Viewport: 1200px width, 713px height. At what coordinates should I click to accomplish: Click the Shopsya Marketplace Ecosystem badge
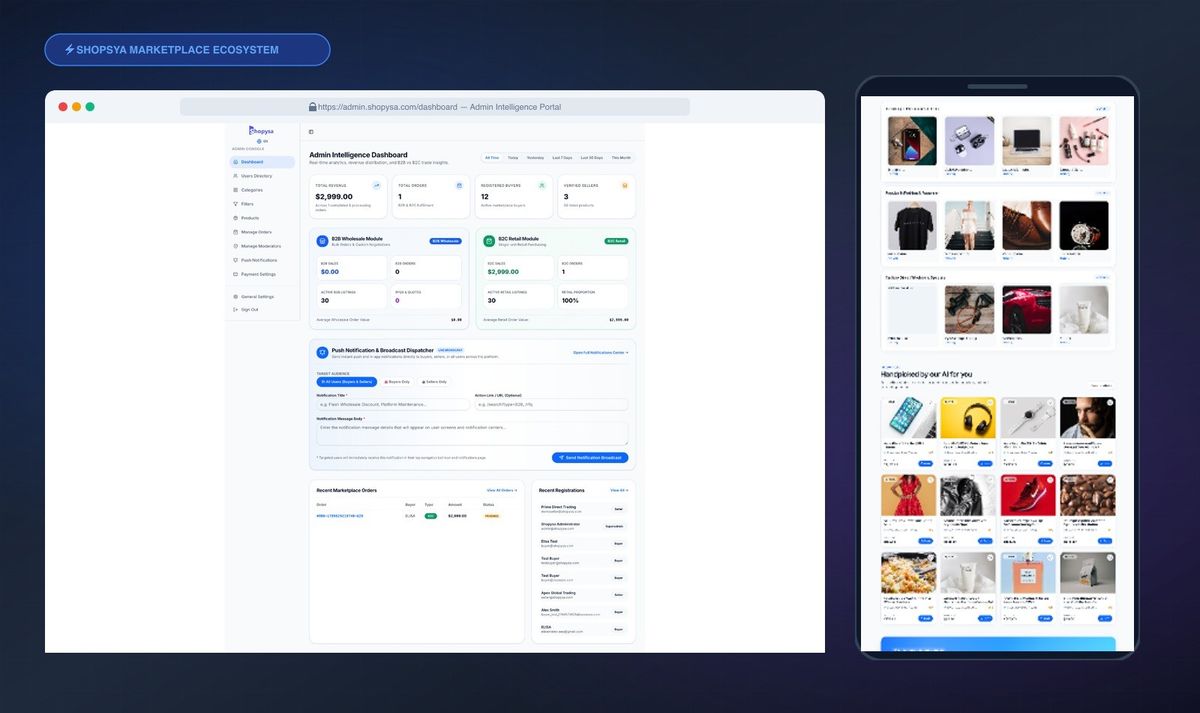(187, 50)
